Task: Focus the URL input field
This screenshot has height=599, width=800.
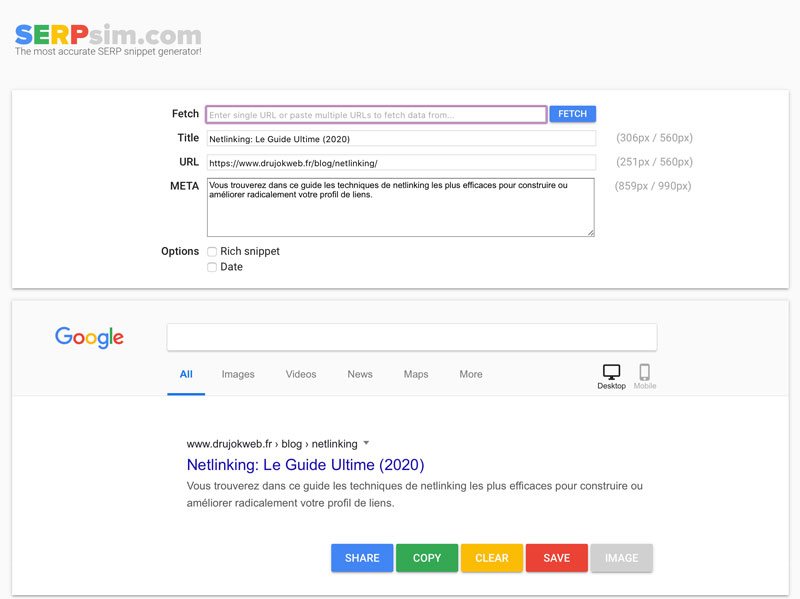Action: (x=401, y=162)
